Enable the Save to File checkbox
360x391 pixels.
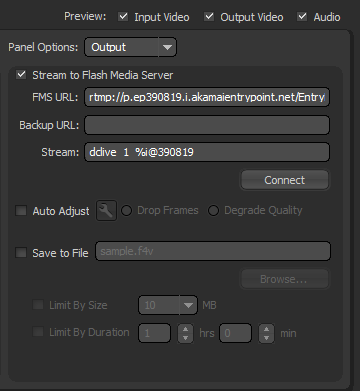[21, 253]
